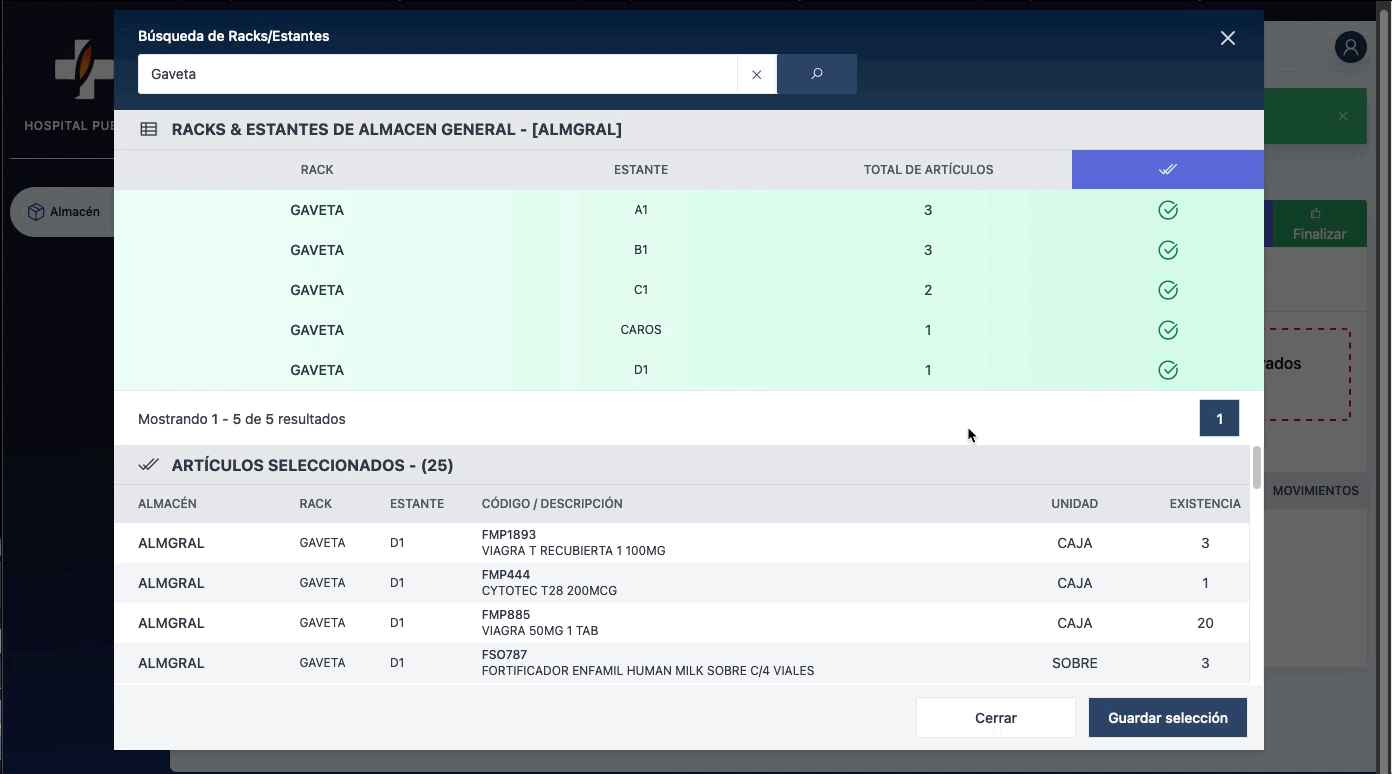Click the select-all double check header

click(1167, 170)
